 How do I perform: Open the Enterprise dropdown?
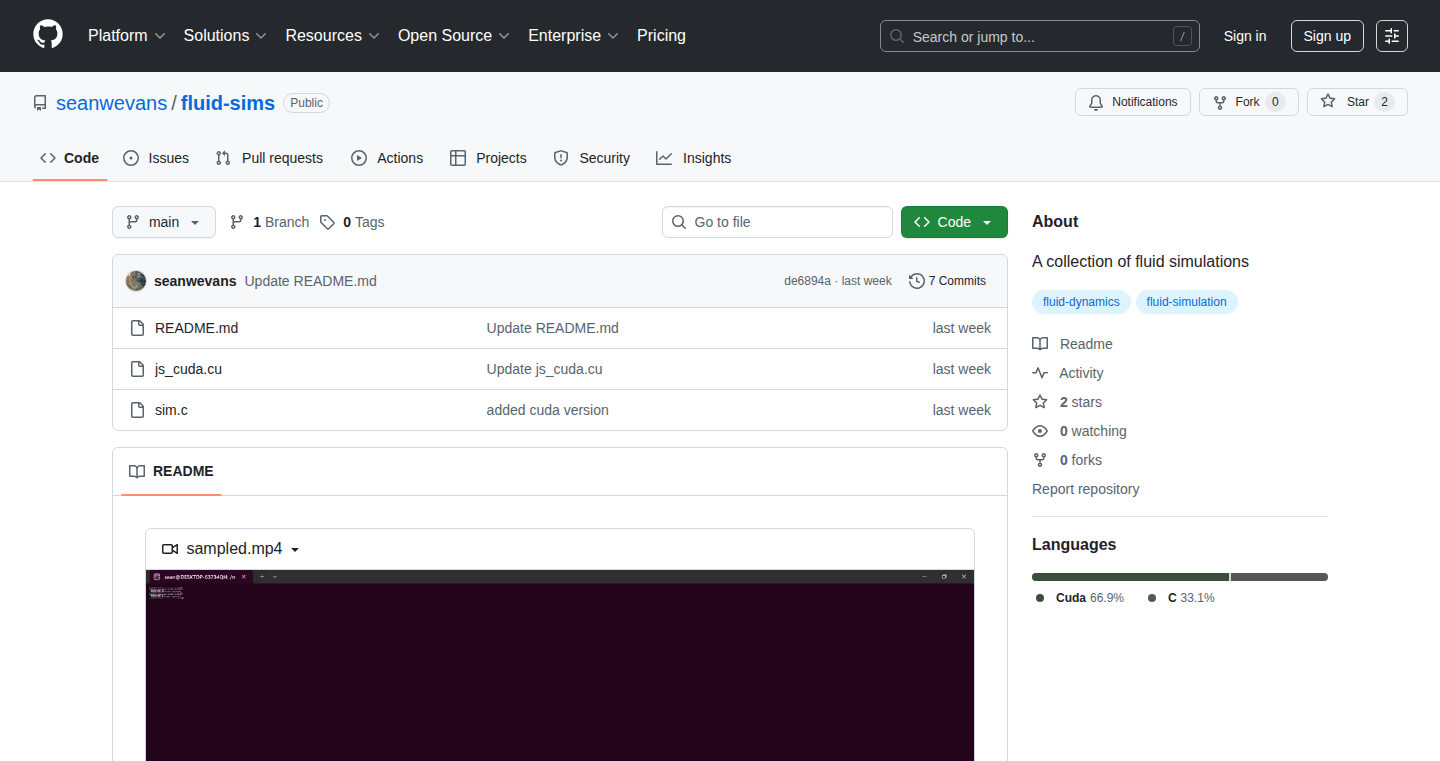point(574,36)
